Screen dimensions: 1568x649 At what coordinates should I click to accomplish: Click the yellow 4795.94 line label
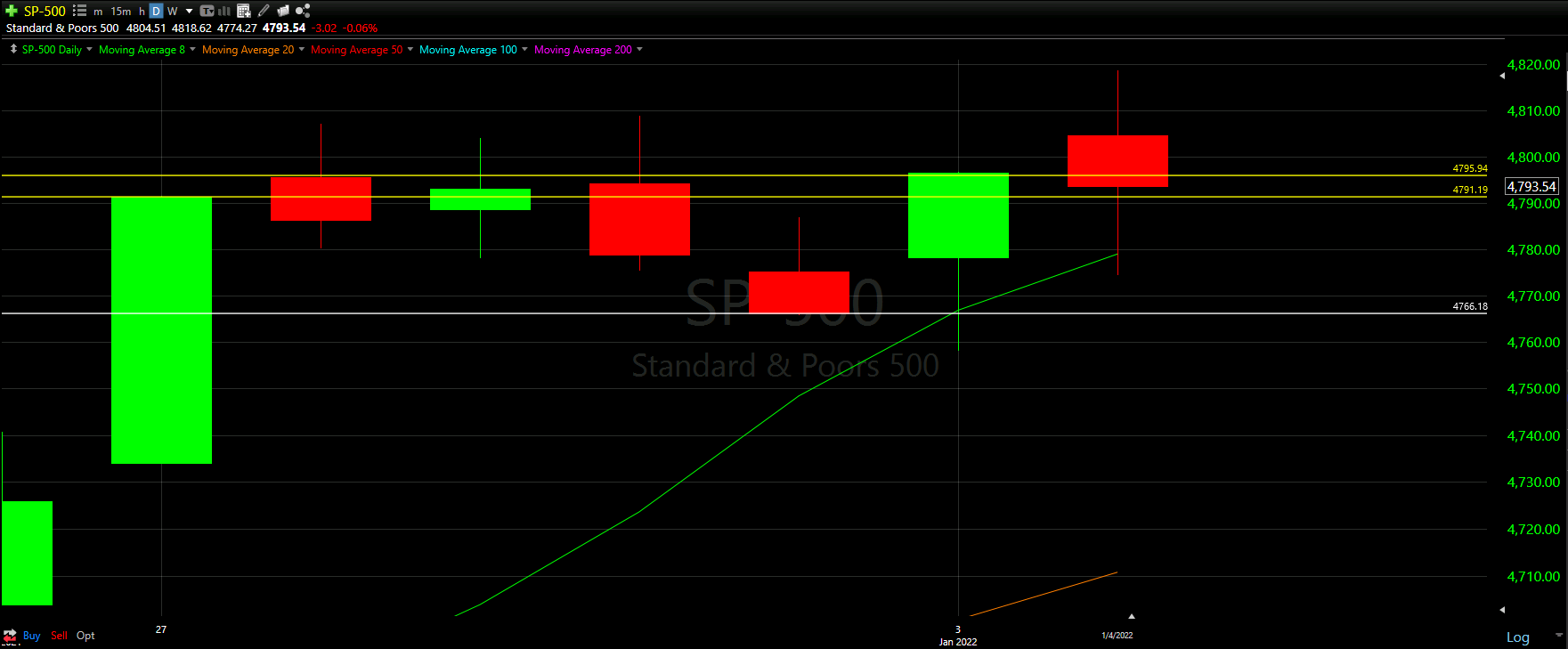pyautogui.click(x=1470, y=168)
